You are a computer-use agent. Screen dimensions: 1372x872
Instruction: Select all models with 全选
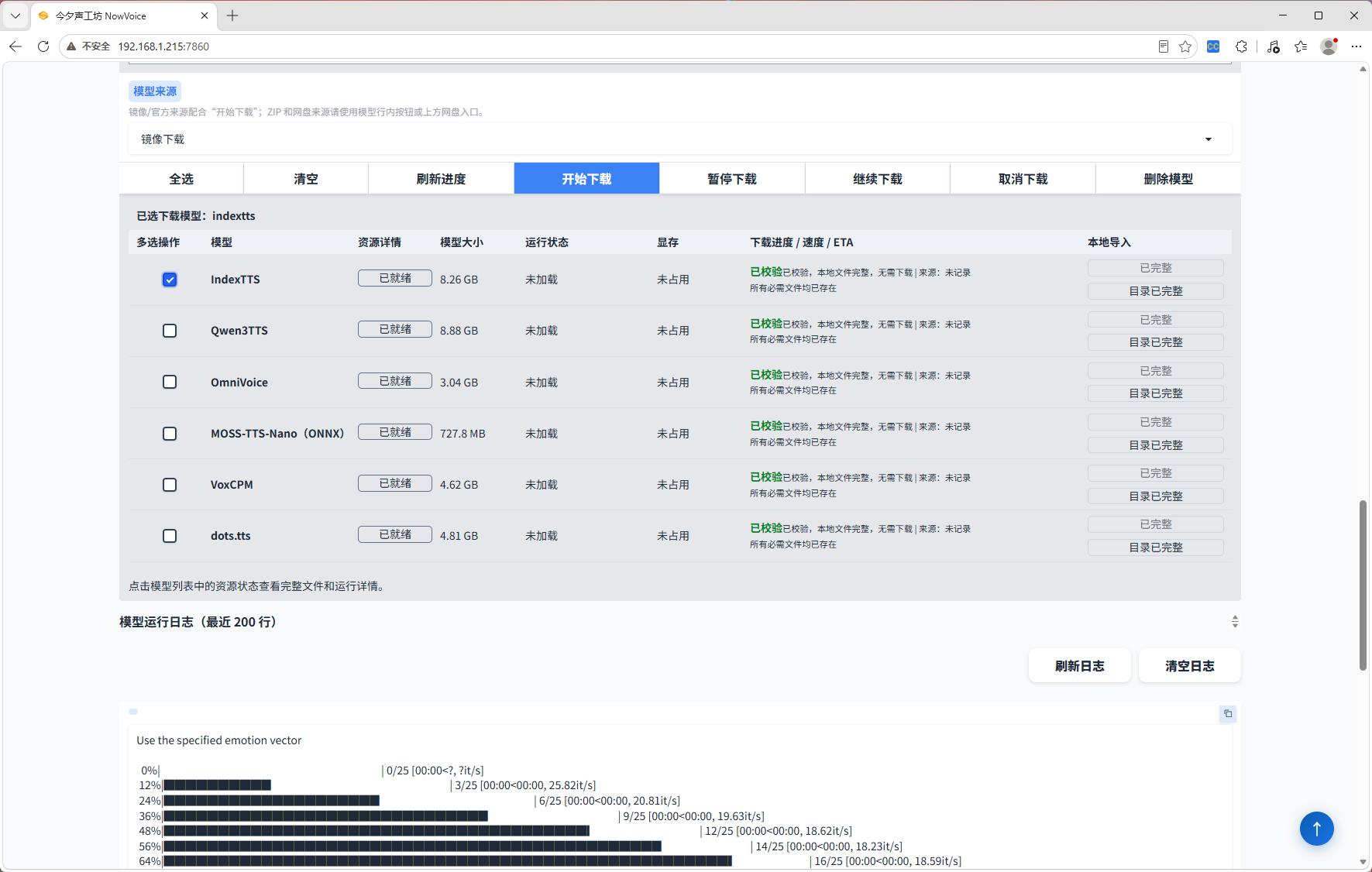(x=181, y=179)
